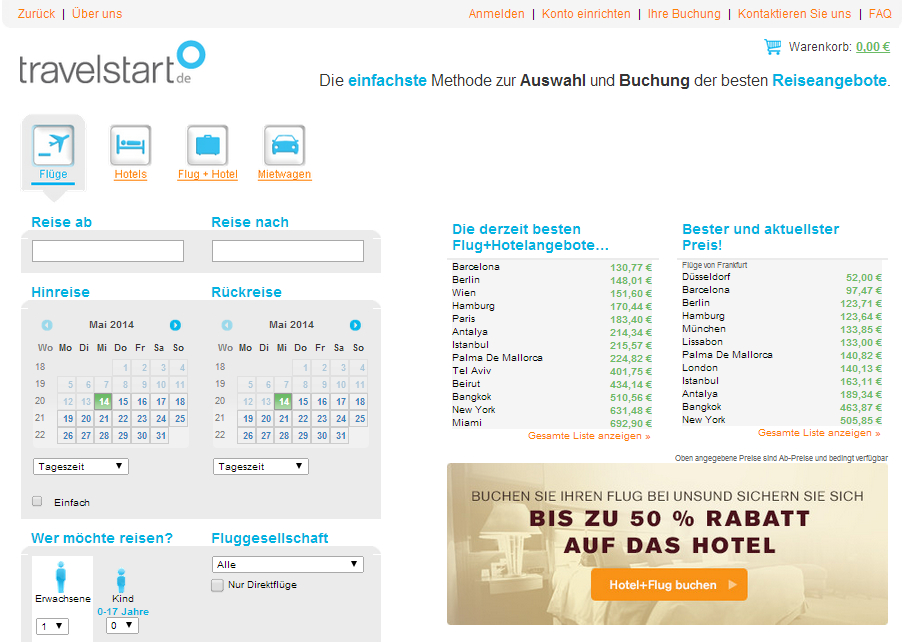Select the Flüge airplane icon
Viewport: 907px width, 642px height.
53,145
